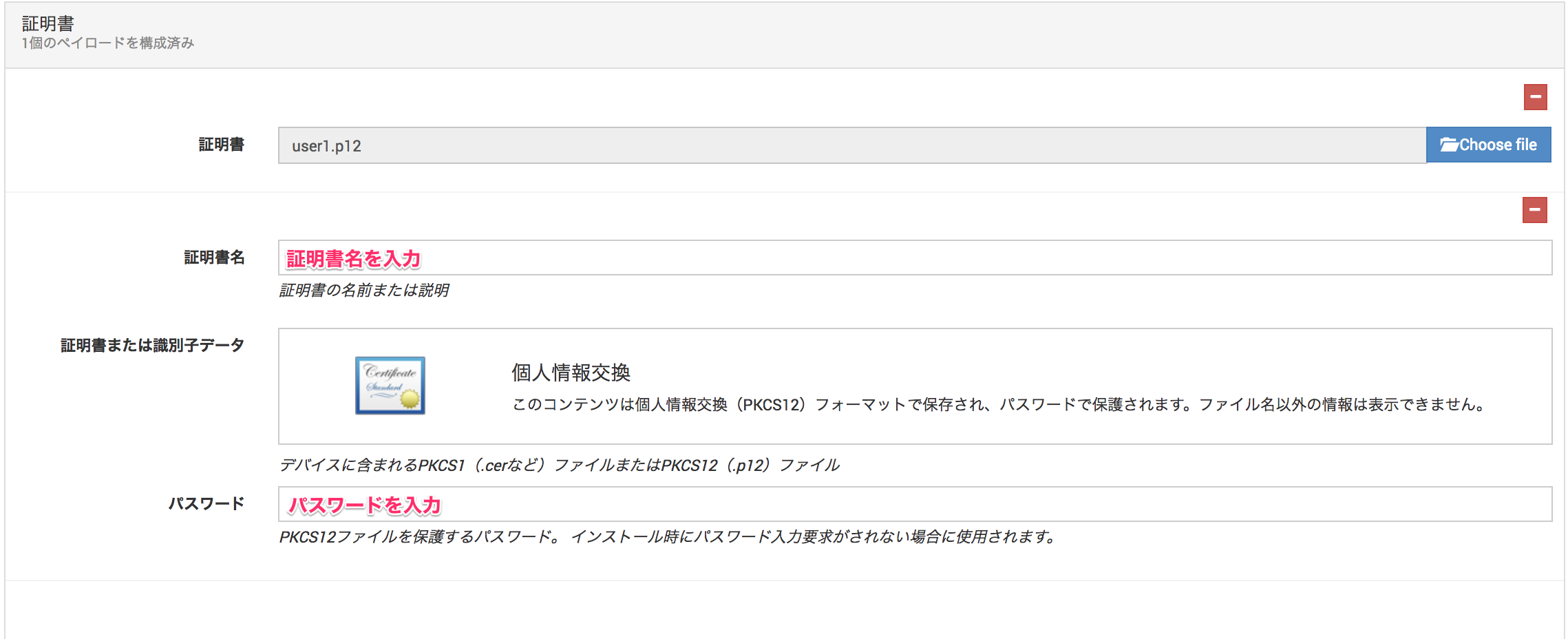
Task: Click the 個人情報交換 heading
Action: tap(571, 373)
